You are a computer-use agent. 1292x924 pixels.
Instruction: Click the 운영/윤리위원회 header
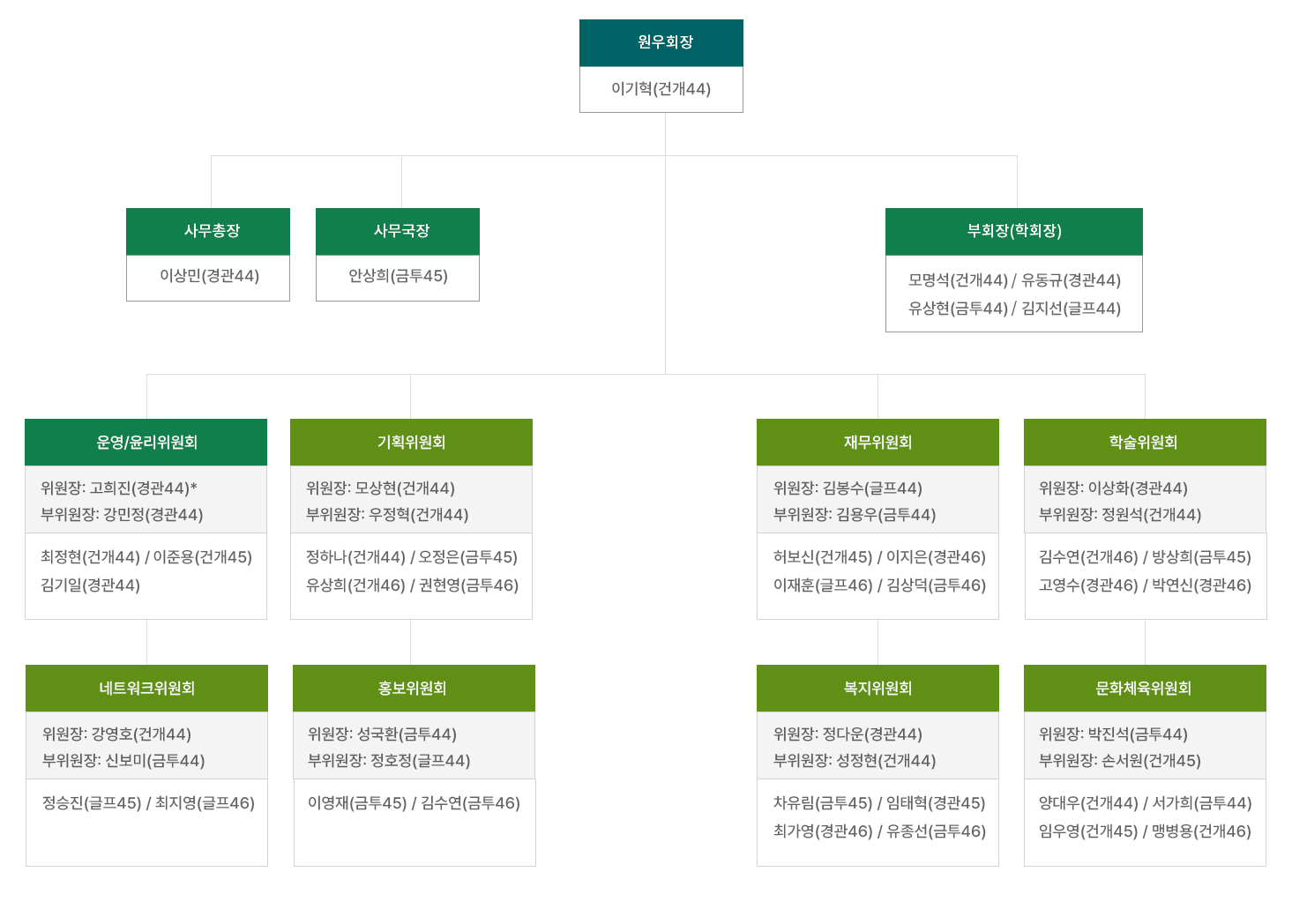pyautogui.click(x=146, y=443)
